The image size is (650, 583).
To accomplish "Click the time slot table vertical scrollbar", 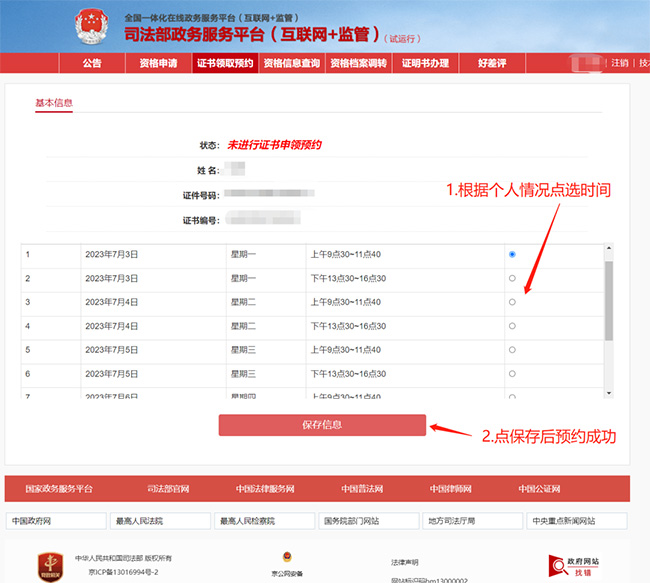I will [609, 300].
